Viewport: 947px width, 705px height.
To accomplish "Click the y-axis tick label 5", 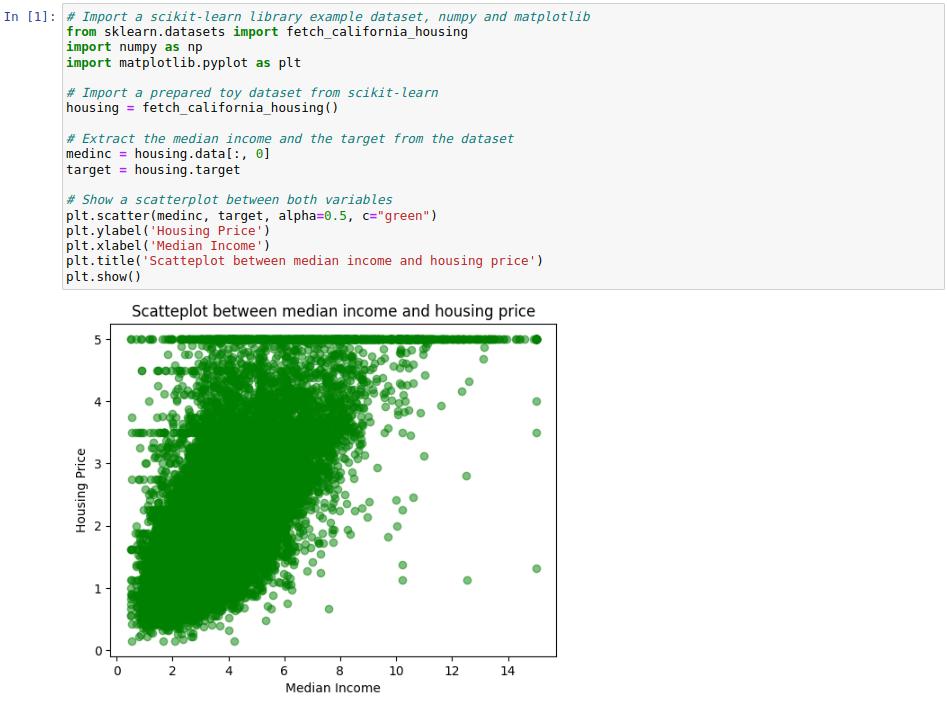I will point(98,340).
